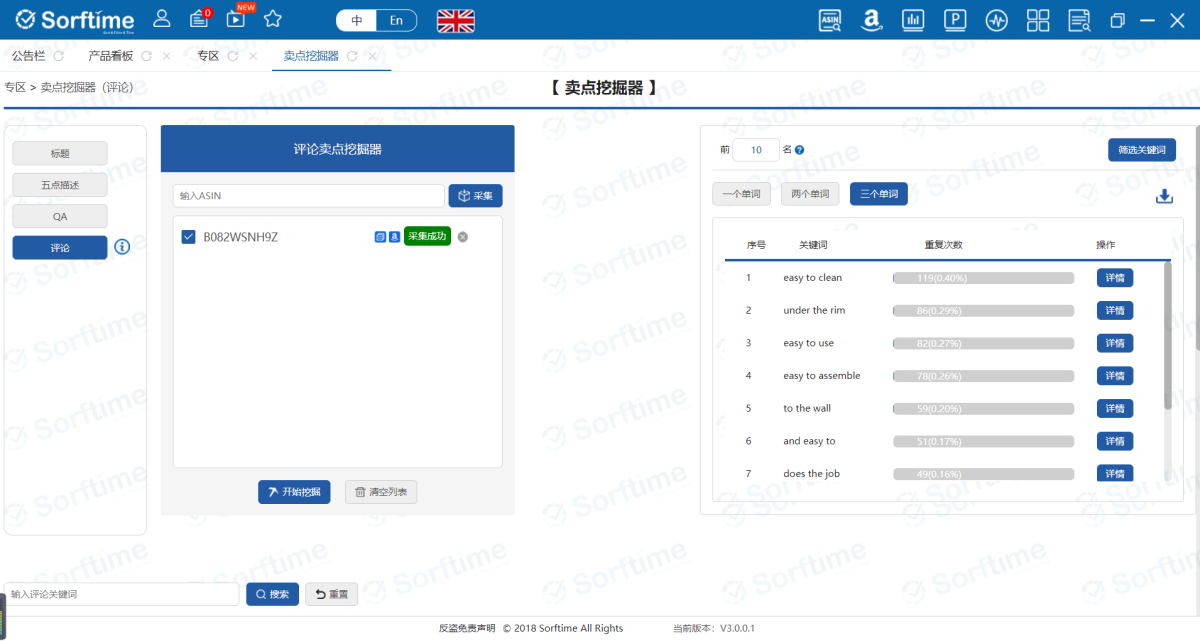Image resolution: width=1200 pixels, height=641 pixels.
Task: Click the download icon above the keyword table
Action: pos(1164,196)
